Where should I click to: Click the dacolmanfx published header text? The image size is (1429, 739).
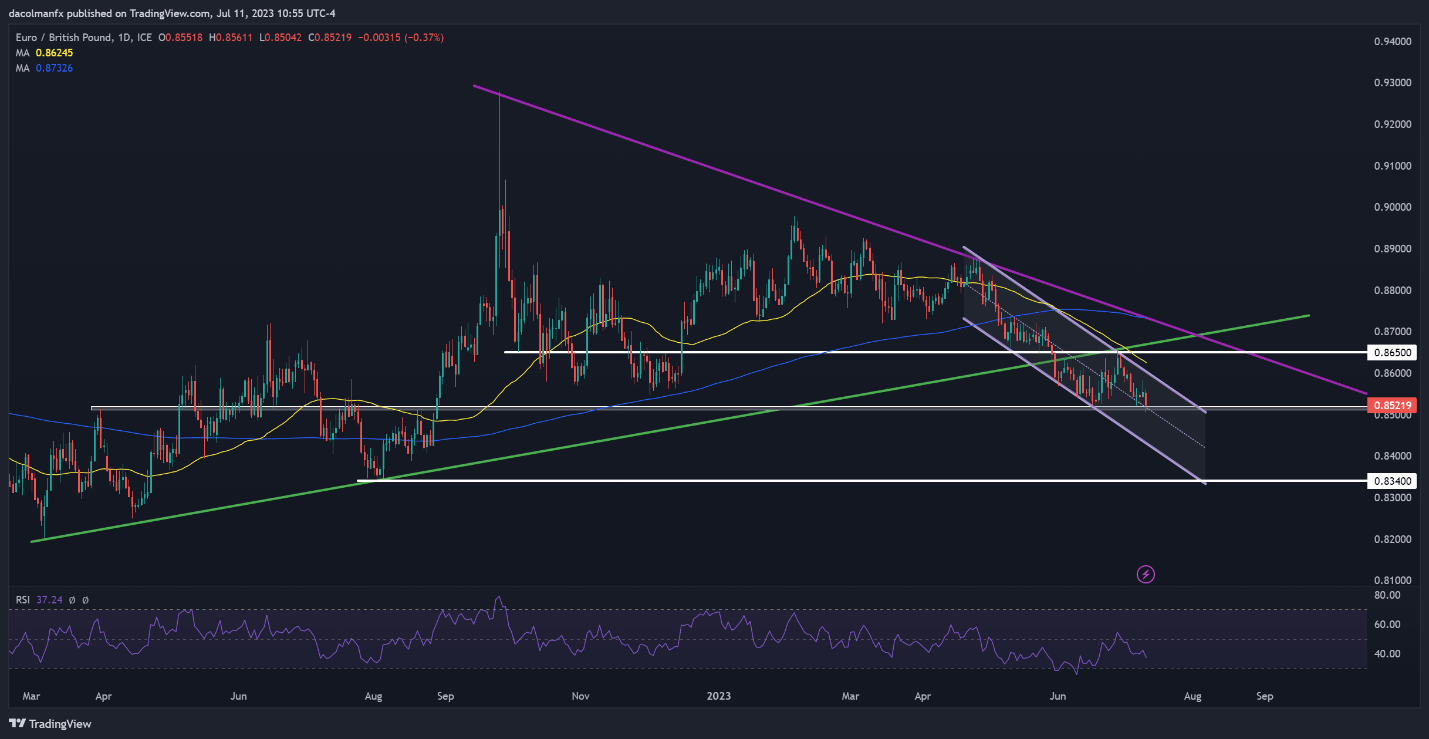174,14
